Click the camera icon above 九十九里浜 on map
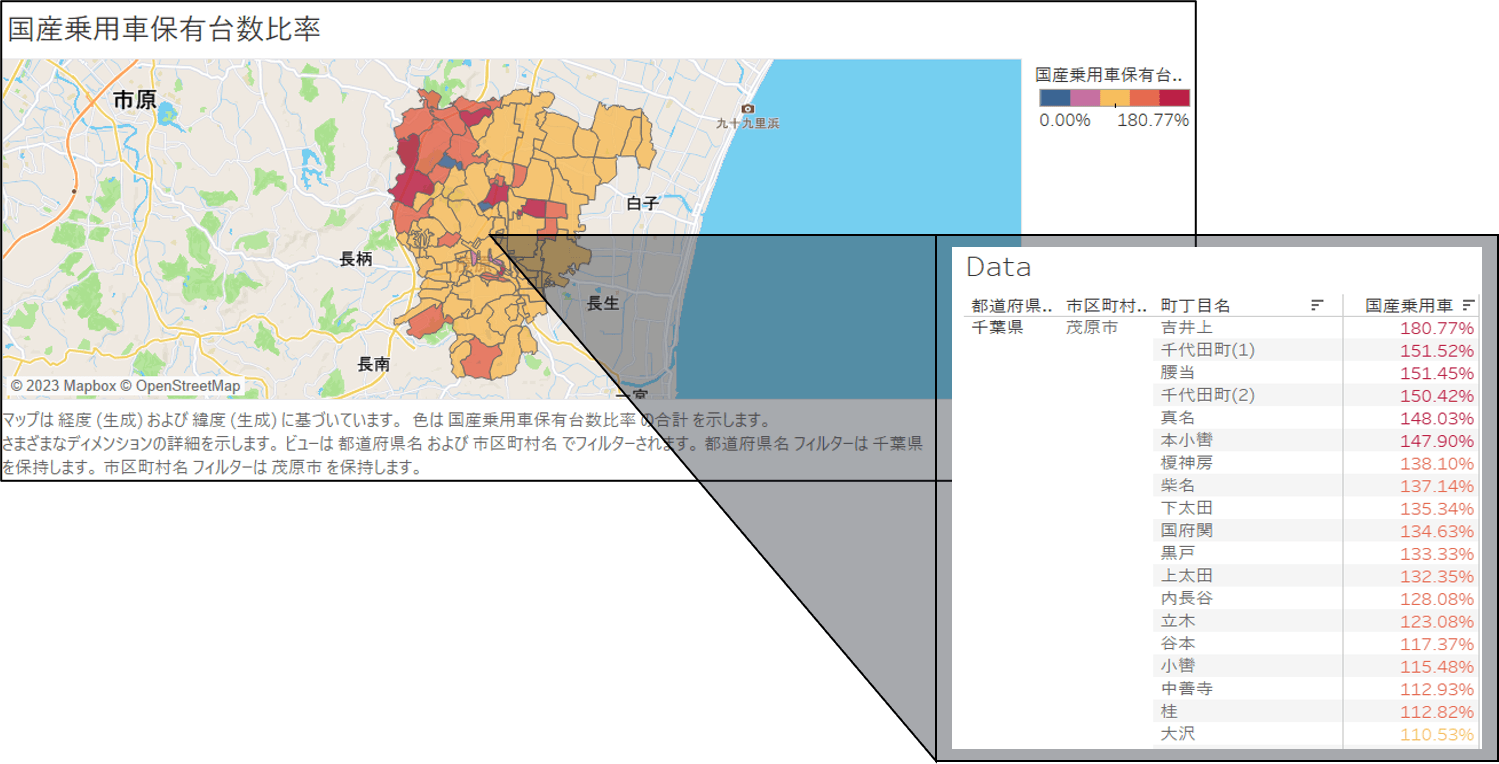This screenshot has width=1499, height=764. 747,108
